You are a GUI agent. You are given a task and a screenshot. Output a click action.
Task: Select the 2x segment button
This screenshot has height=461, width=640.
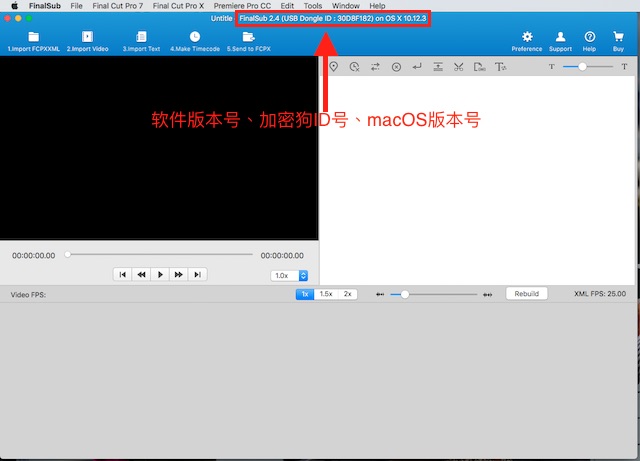coord(348,294)
